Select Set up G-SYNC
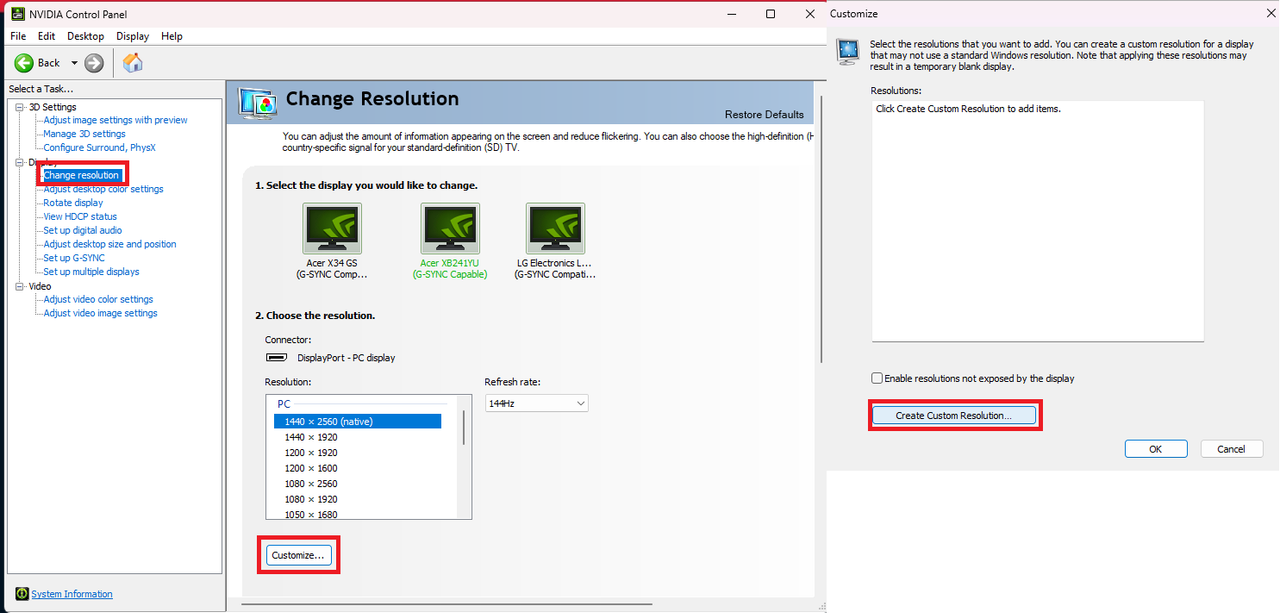 (x=74, y=258)
